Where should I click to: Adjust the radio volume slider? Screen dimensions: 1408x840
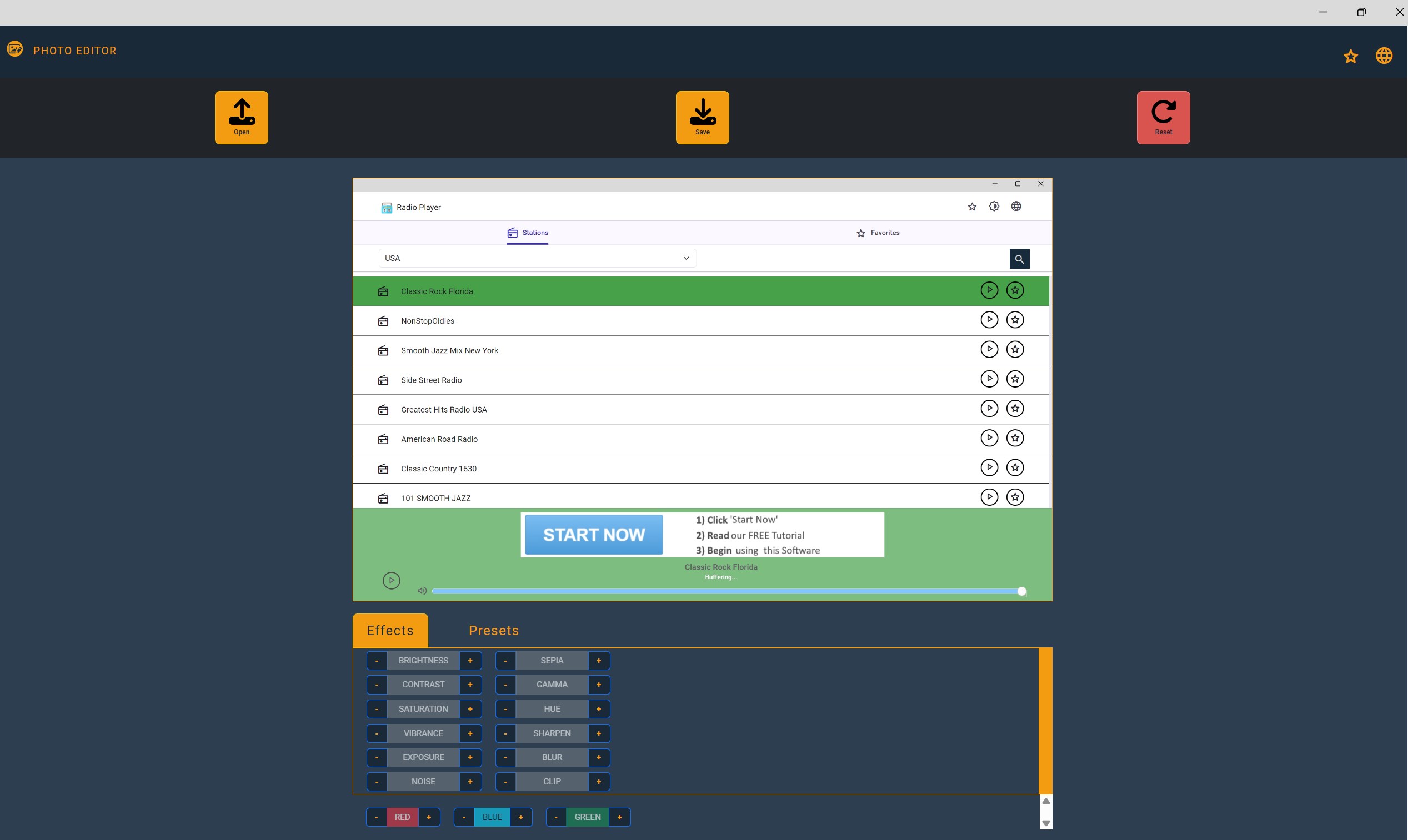click(x=726, y=591)
